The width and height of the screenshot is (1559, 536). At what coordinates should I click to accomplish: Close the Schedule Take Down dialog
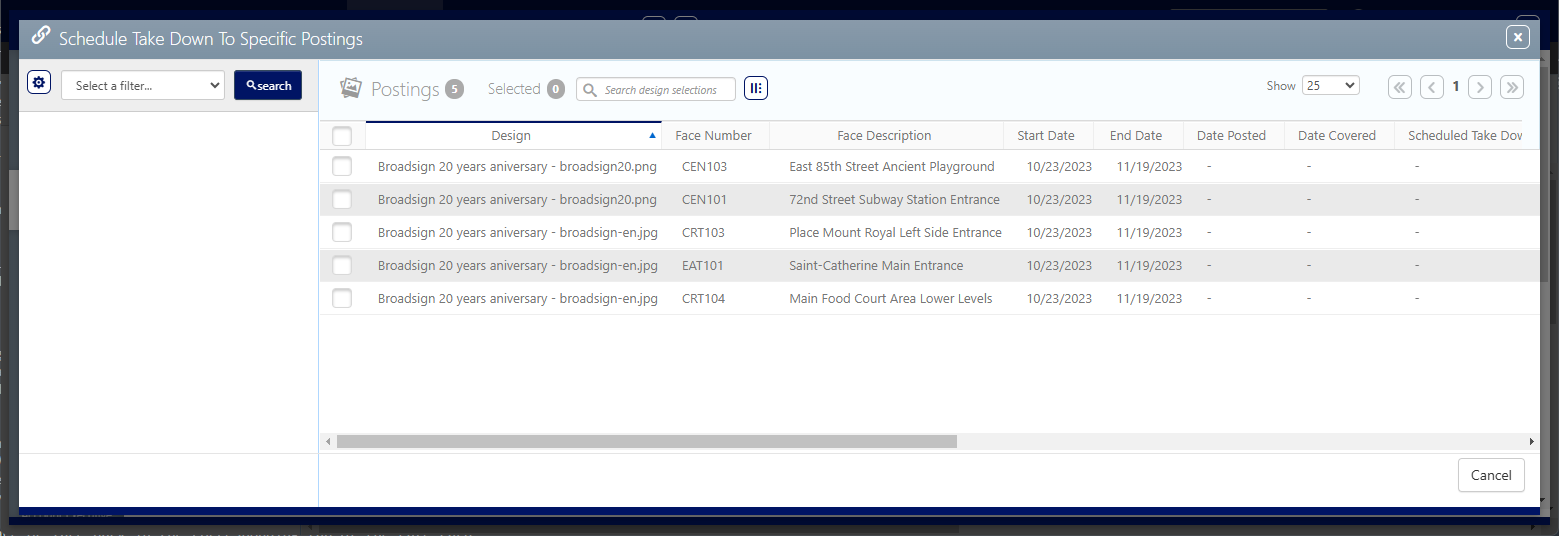point(1517,37)
